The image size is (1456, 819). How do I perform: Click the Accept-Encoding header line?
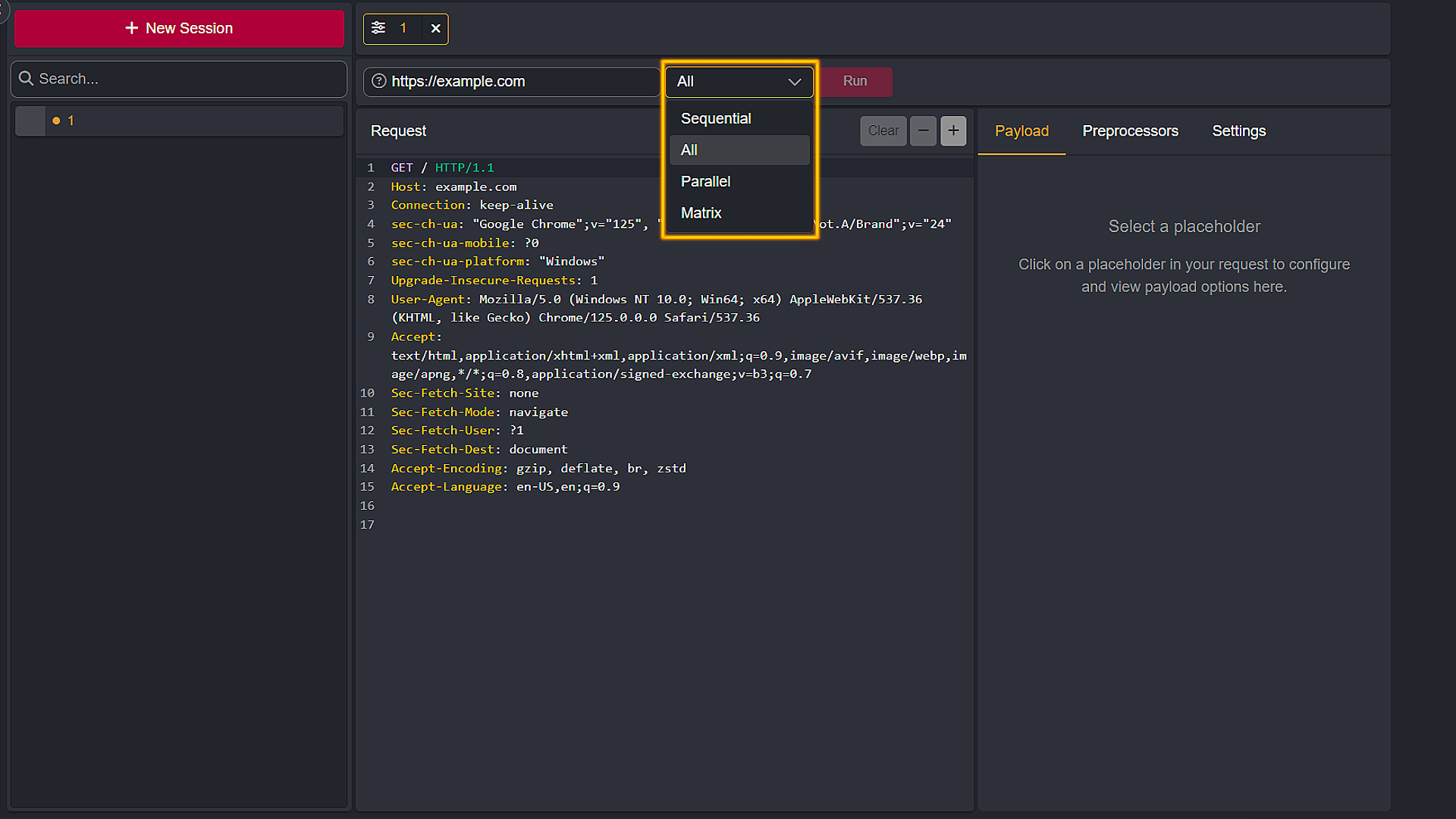(538, 469)
